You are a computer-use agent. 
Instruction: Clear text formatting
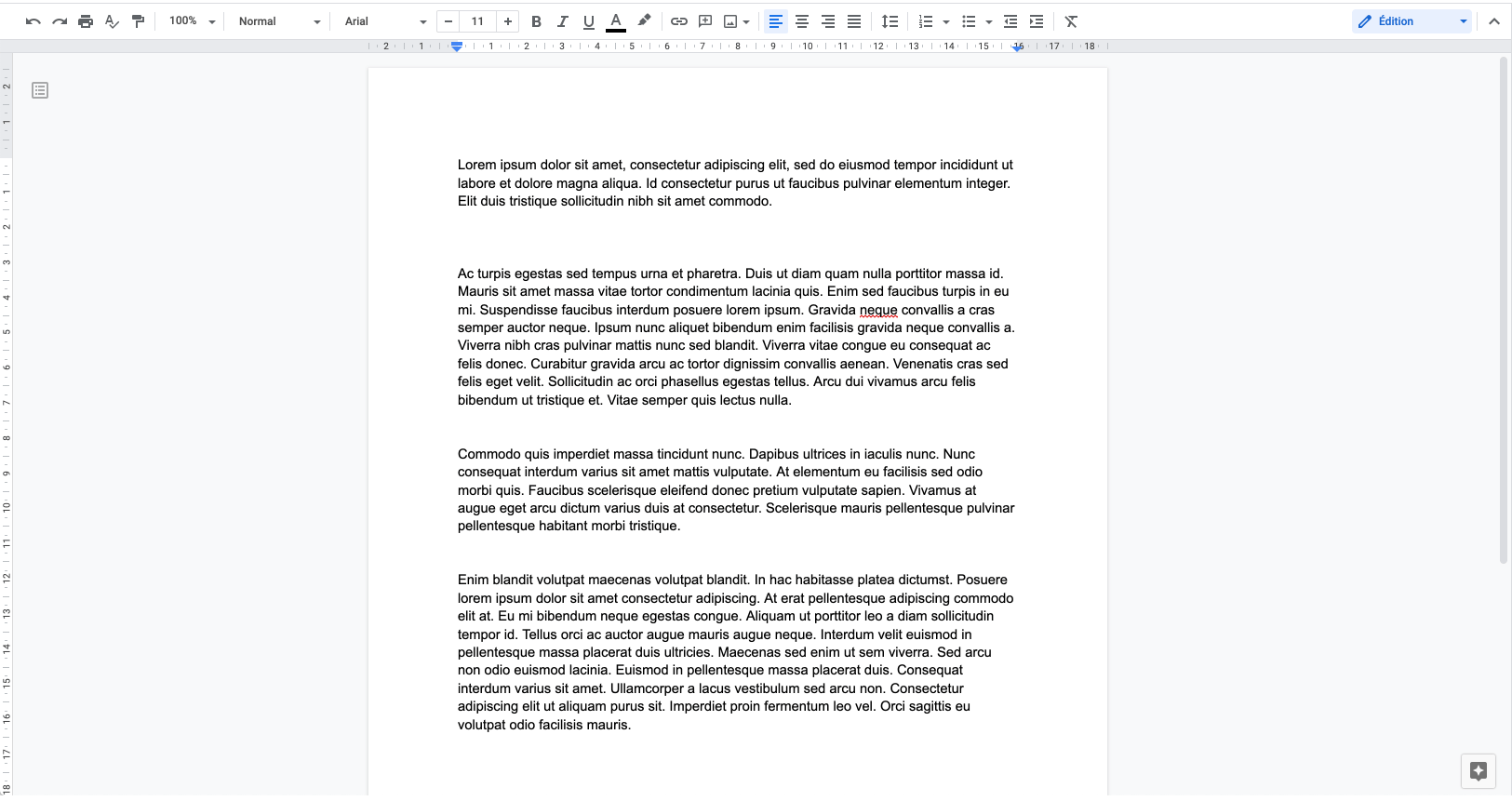click(x=1071, y=21)
